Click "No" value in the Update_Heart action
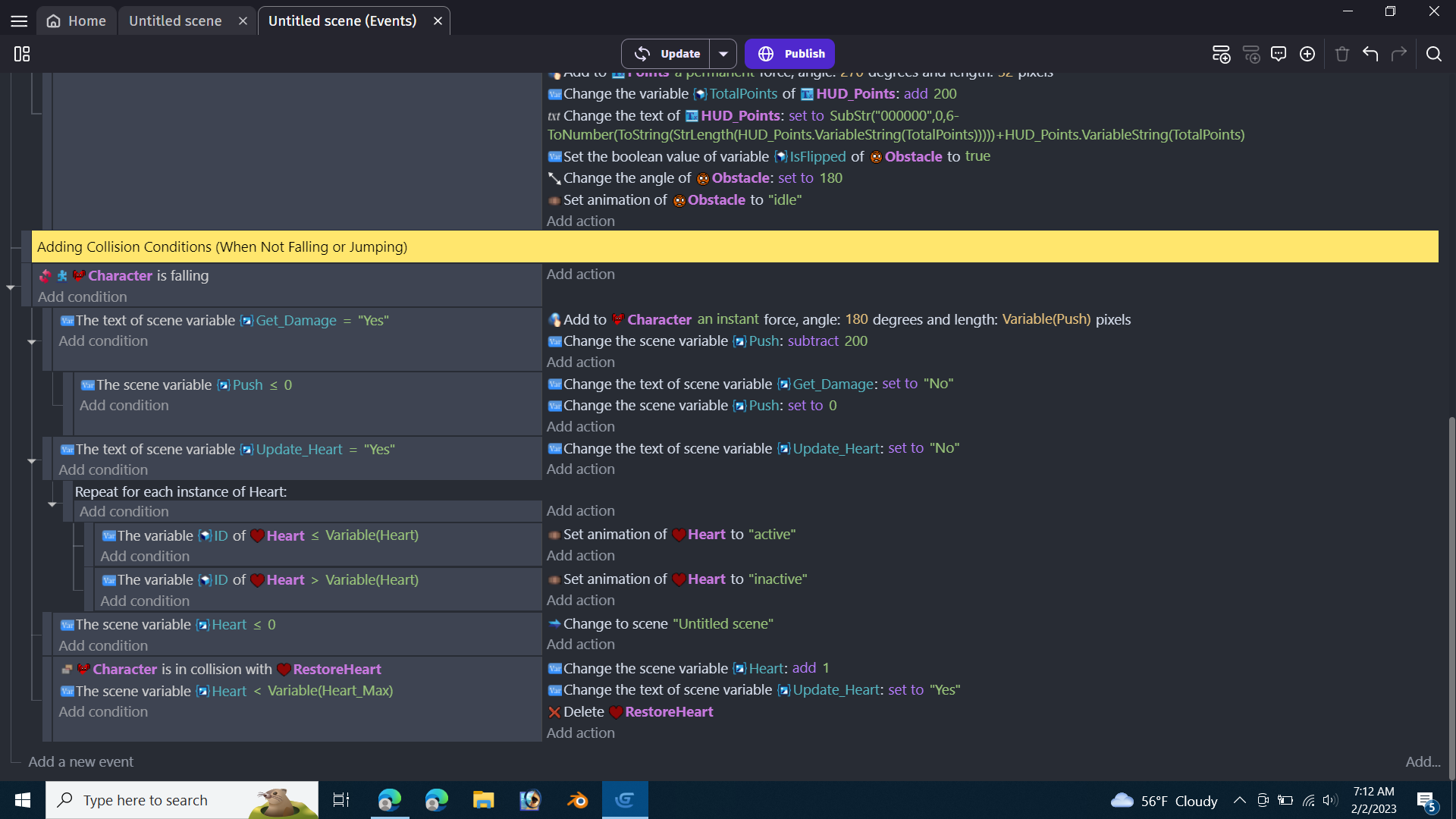This screenshot has width=1456, height=819. click(x=946, y=448)
